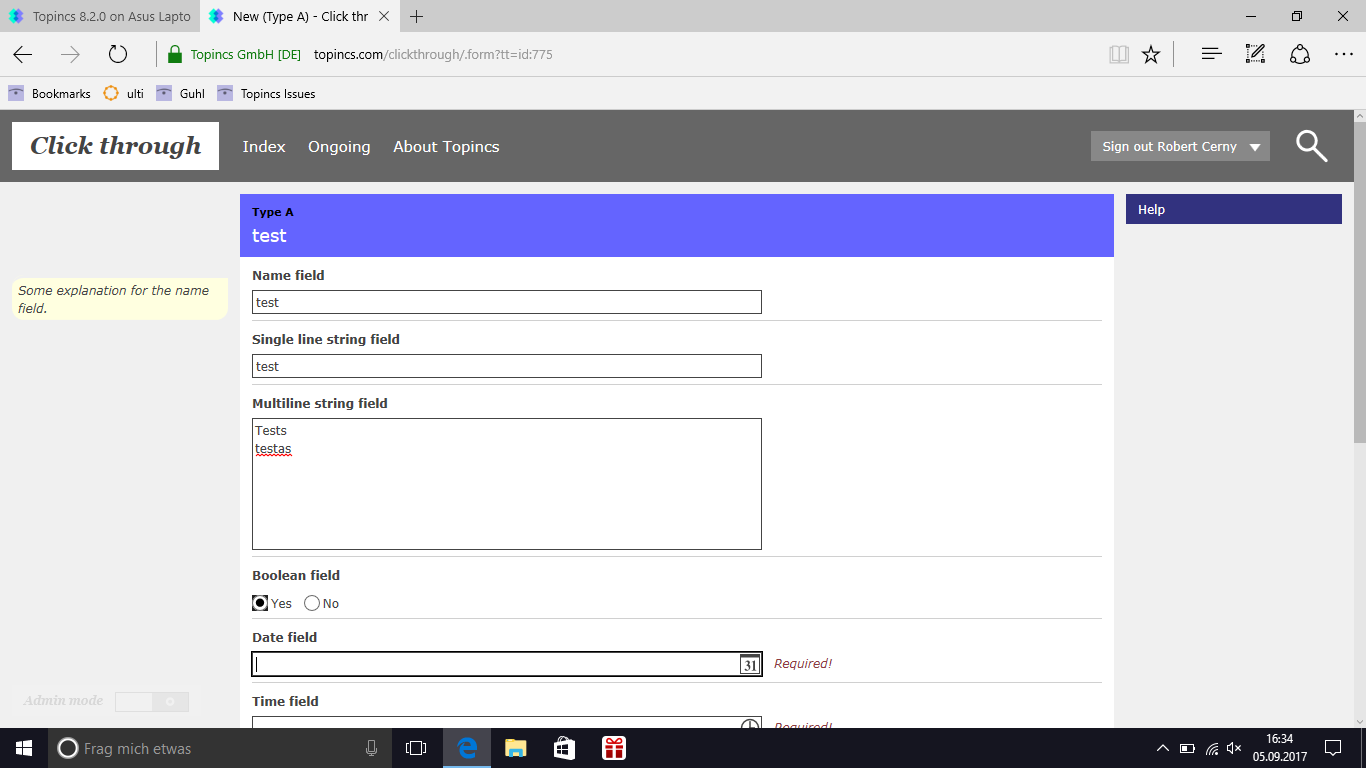Screen dimensions: 1366x768
Task: Switch to the Topincs 8.2.0 tab
Action: pos(100,16)
